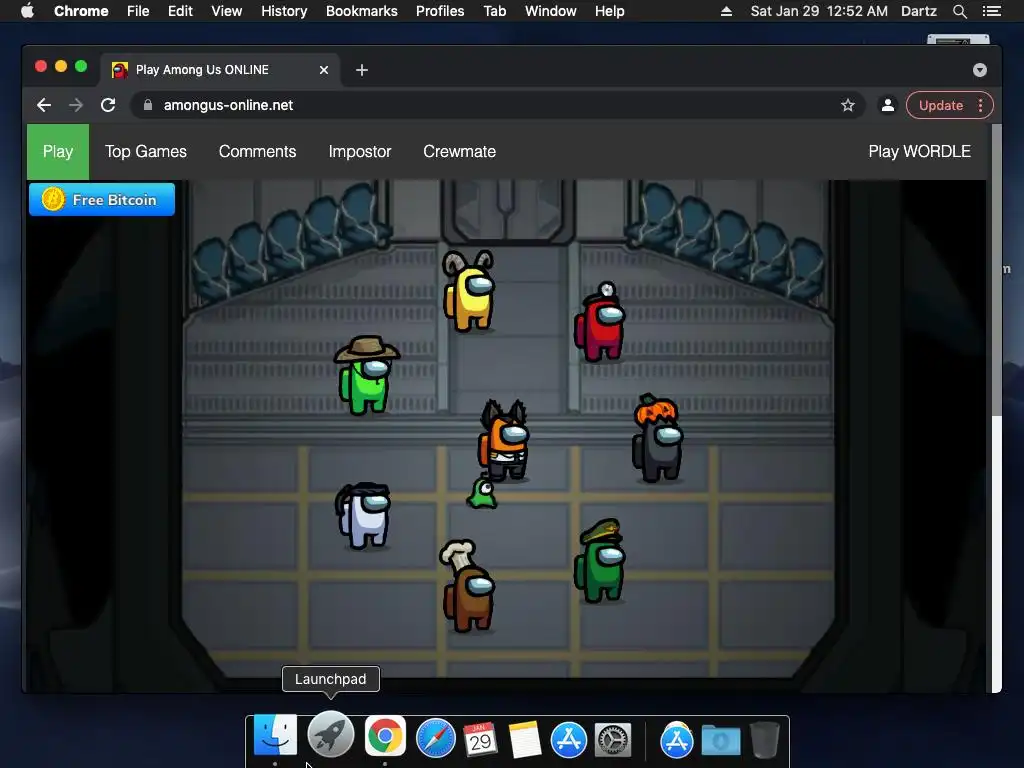Open the Comments section link
This screenshot has height=768, width=1024.
pyautogui.click(x=257, y=152)
